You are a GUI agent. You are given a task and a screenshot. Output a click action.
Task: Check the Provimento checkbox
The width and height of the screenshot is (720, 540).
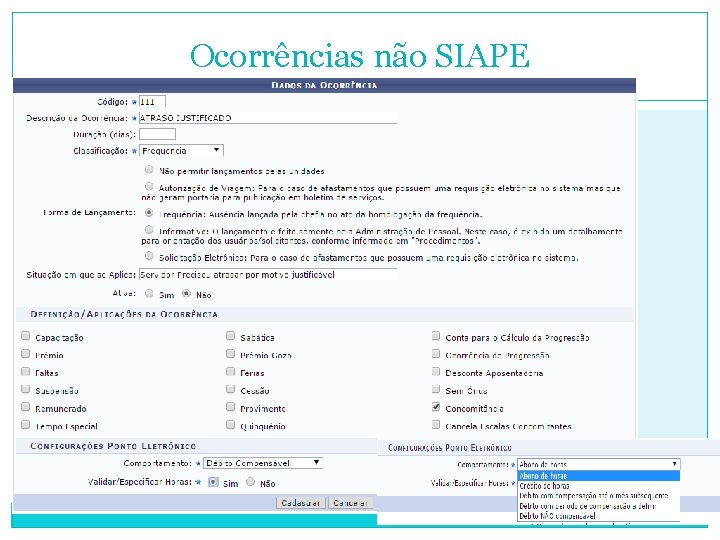click(231, 407)
